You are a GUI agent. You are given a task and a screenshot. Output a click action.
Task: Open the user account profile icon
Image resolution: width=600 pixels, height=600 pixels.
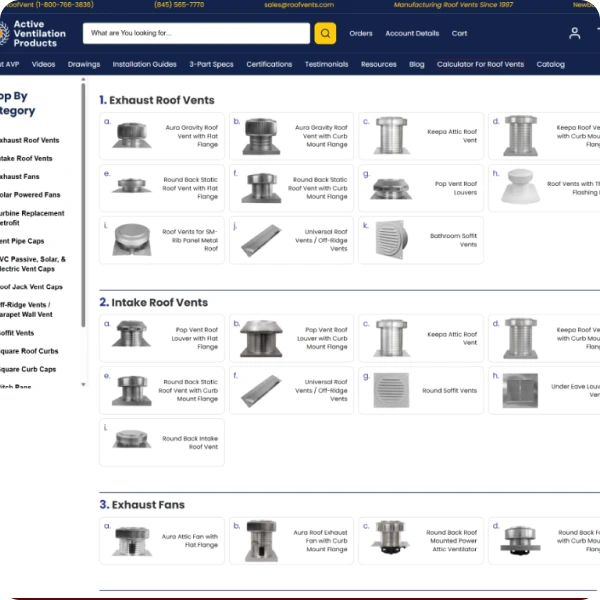574,33
